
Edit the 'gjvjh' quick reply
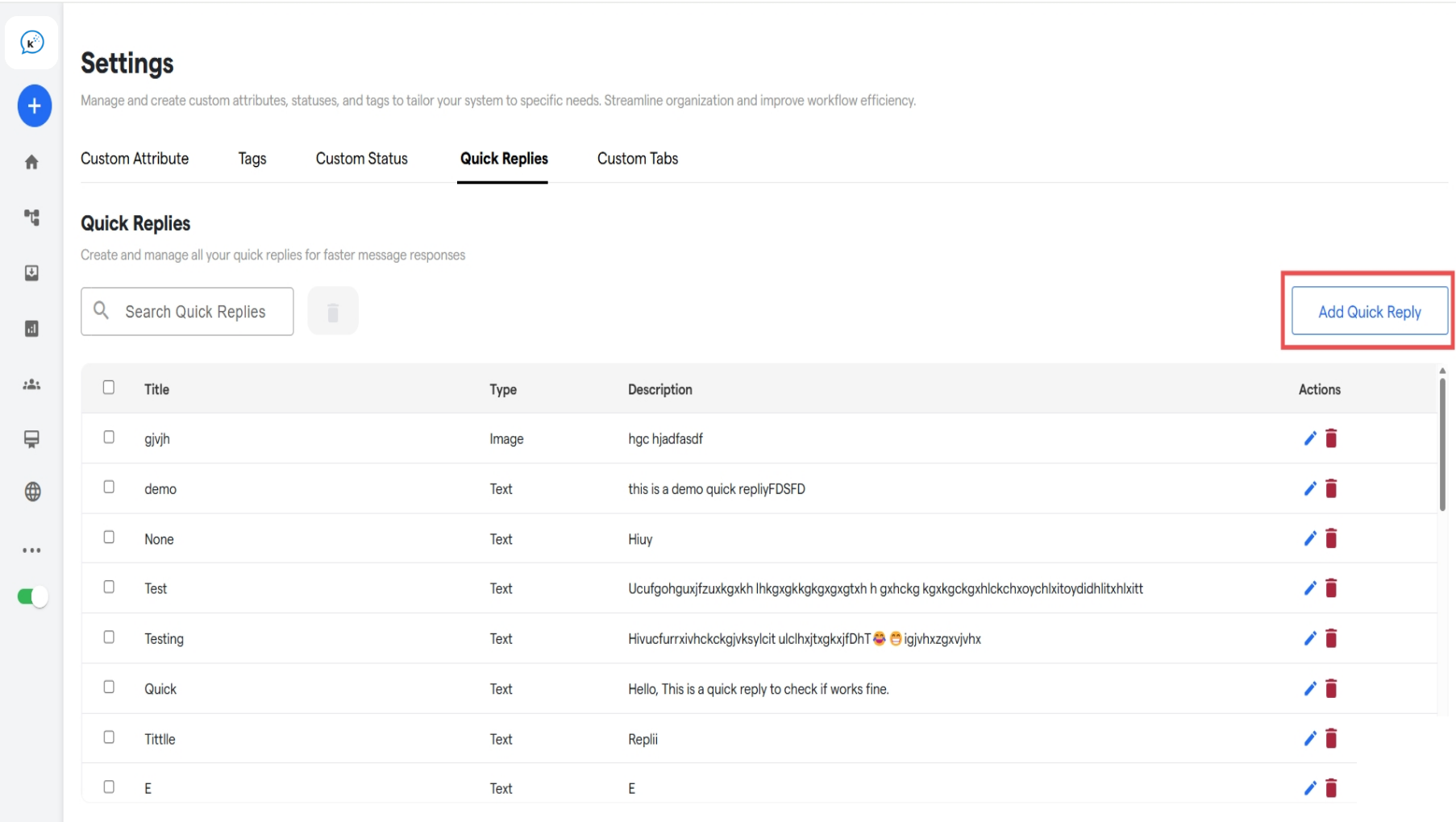click(x=1309, y=438)
